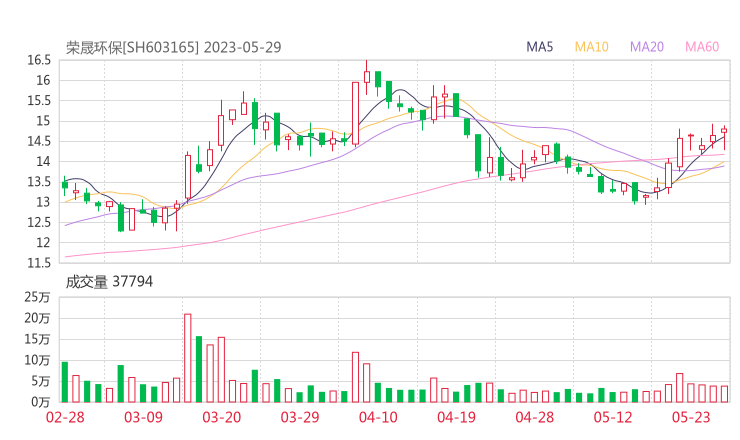The width and height of the screenshot is (740, 440).
Task: Click the MA10 legend label
Action: click(591, 47)
